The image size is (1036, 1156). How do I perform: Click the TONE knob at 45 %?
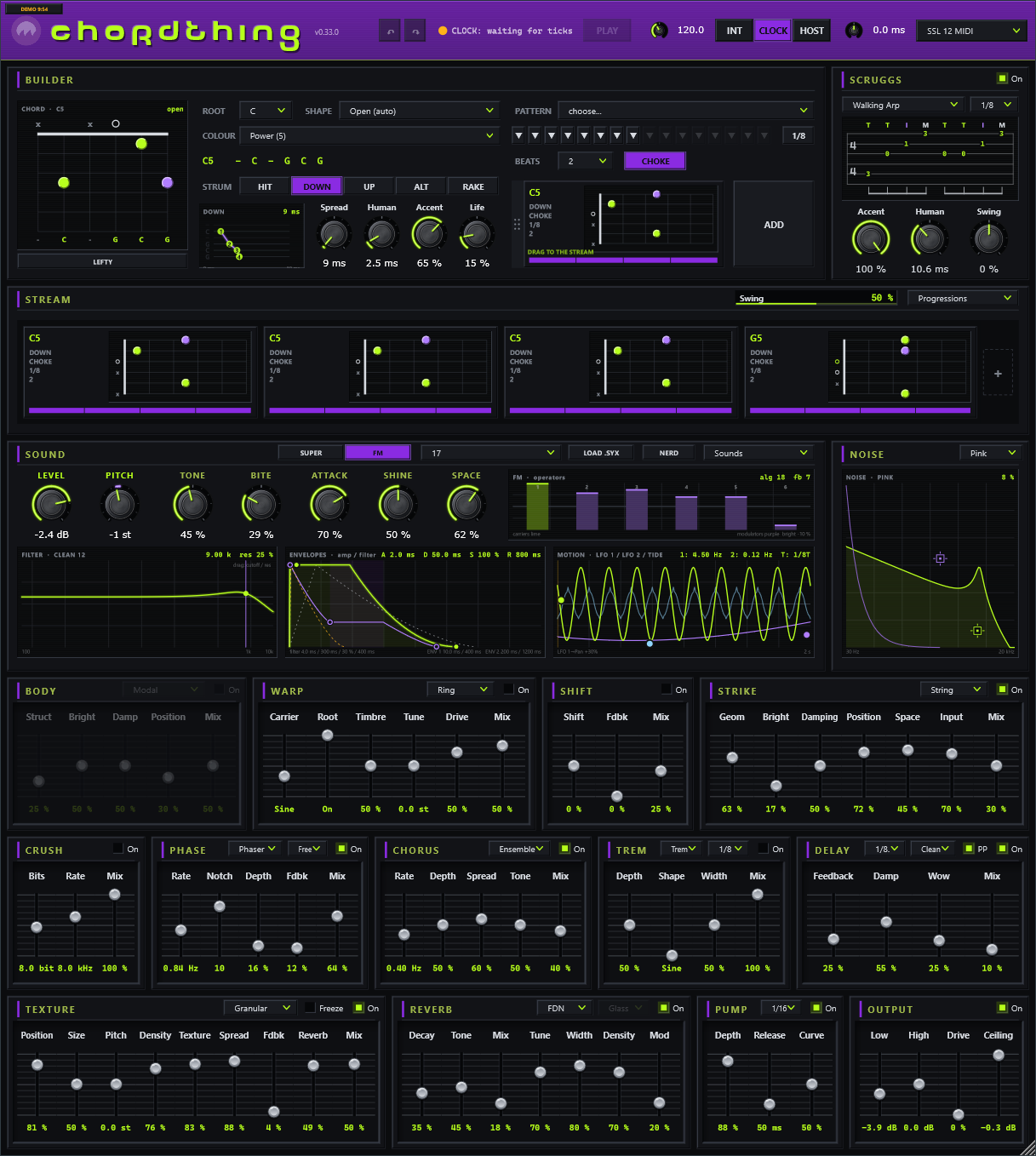[192, 505]
